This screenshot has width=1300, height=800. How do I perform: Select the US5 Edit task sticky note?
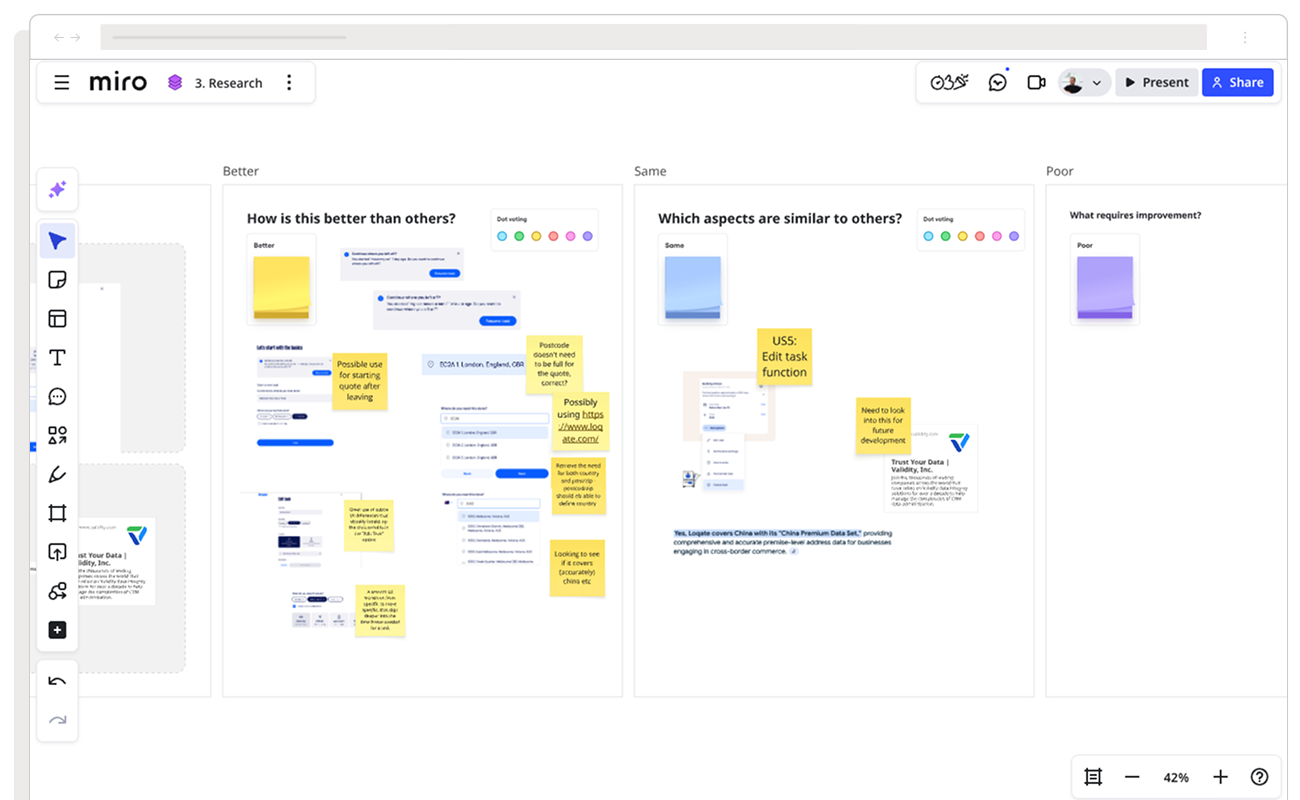point(784,357)
